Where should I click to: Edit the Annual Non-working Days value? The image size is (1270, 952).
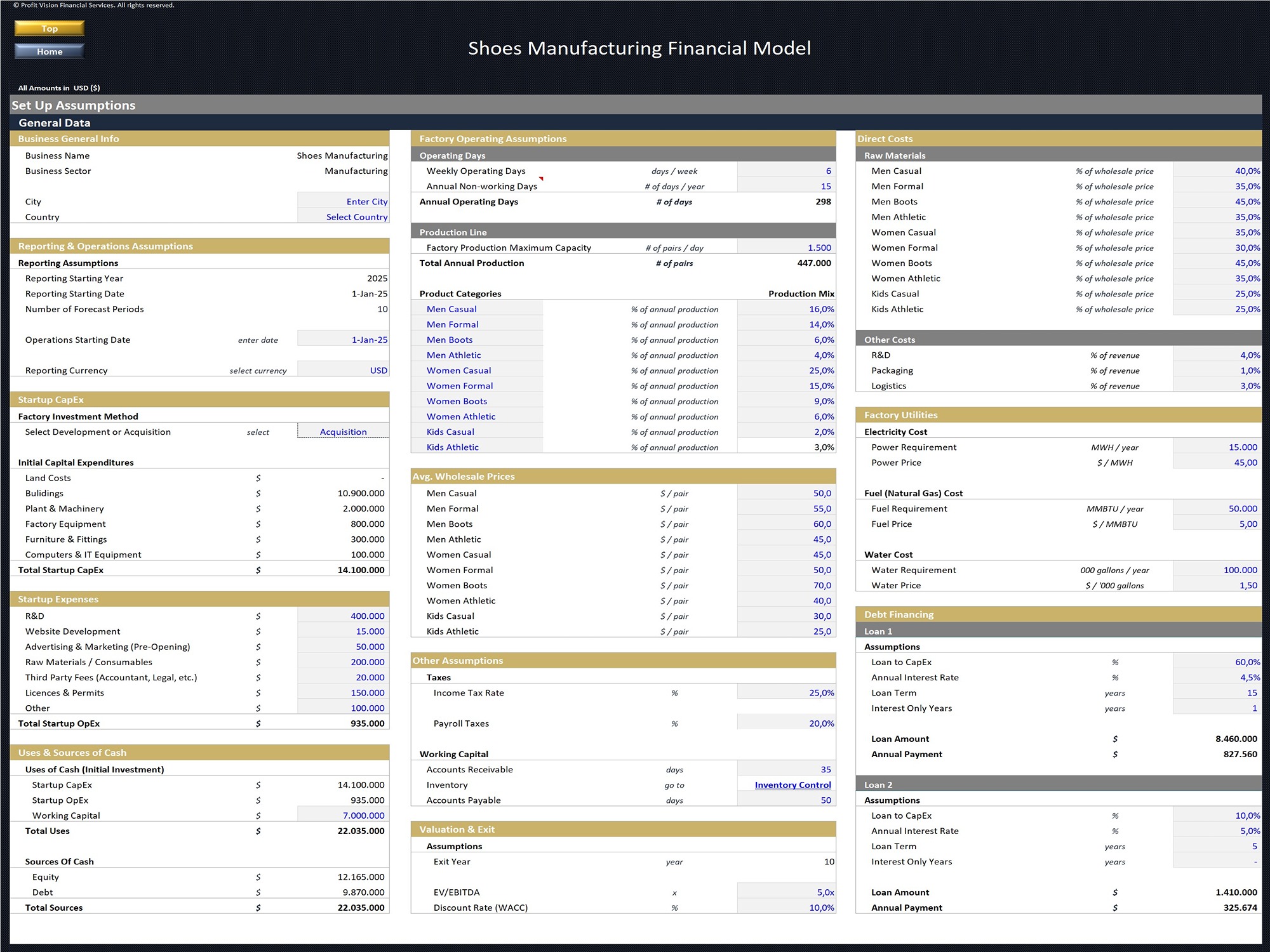click(x=787, y=186)
